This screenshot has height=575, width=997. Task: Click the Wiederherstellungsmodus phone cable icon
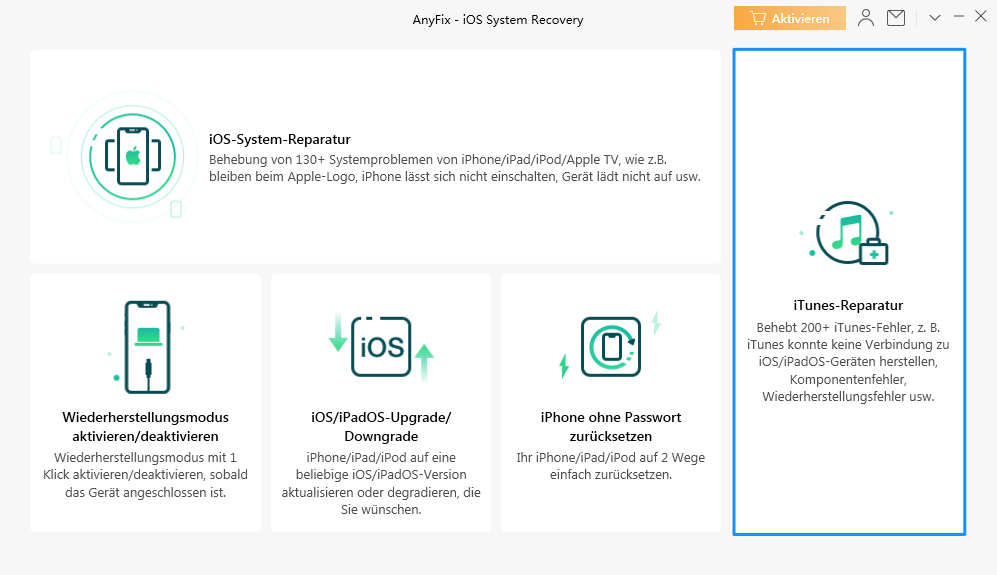(x=148, y=347)
